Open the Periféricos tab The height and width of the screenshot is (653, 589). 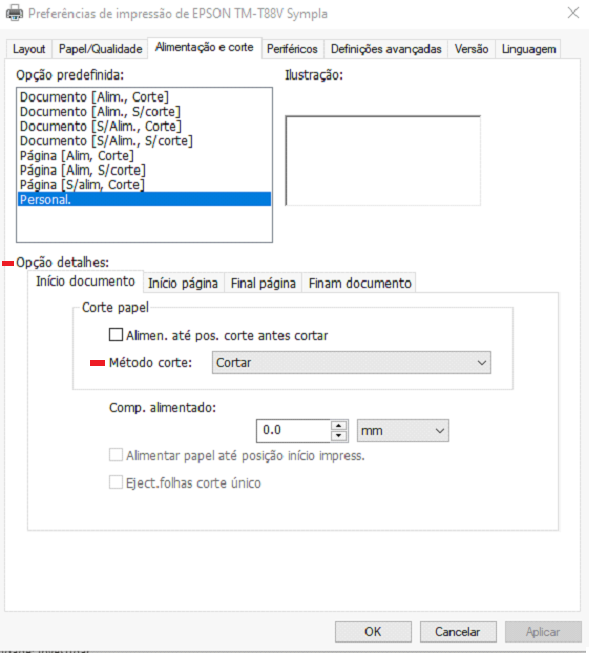click(x=292, y=49)
